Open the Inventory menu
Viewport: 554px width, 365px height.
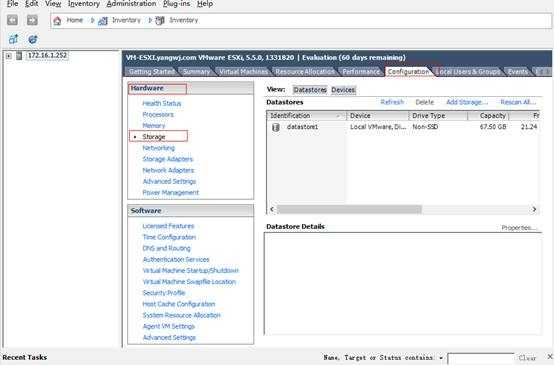coord(84,4)
